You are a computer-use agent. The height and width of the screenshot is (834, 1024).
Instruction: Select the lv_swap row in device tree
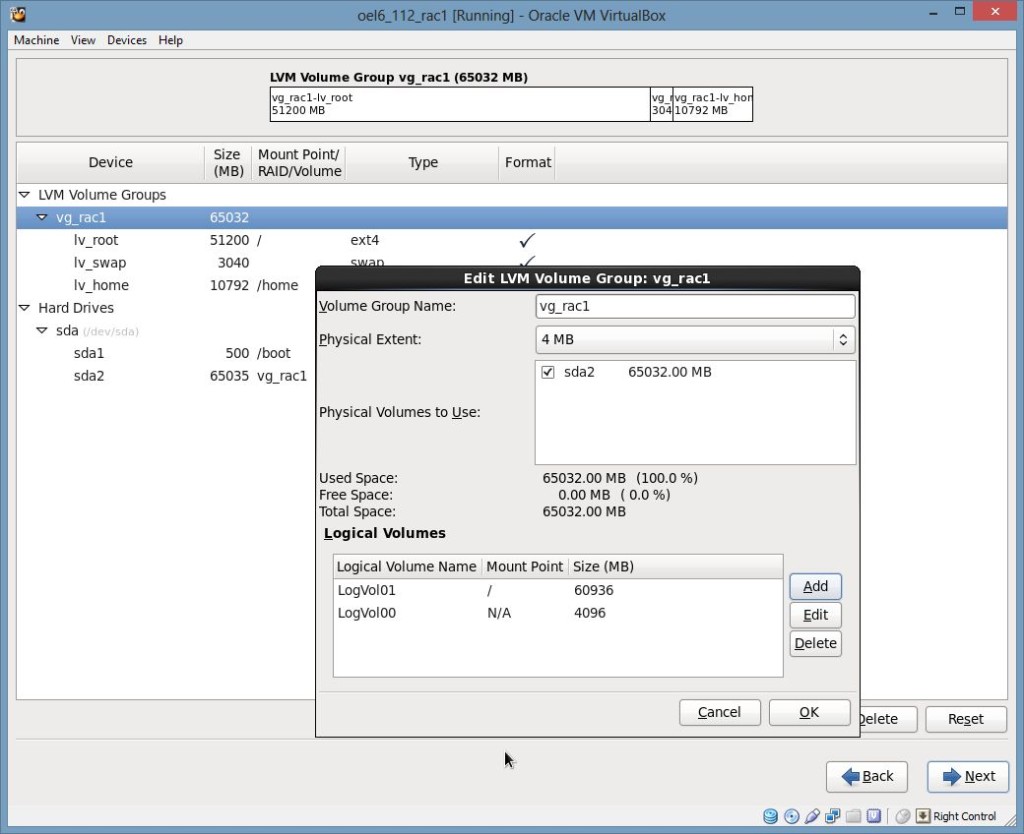[x=166, y=263]
